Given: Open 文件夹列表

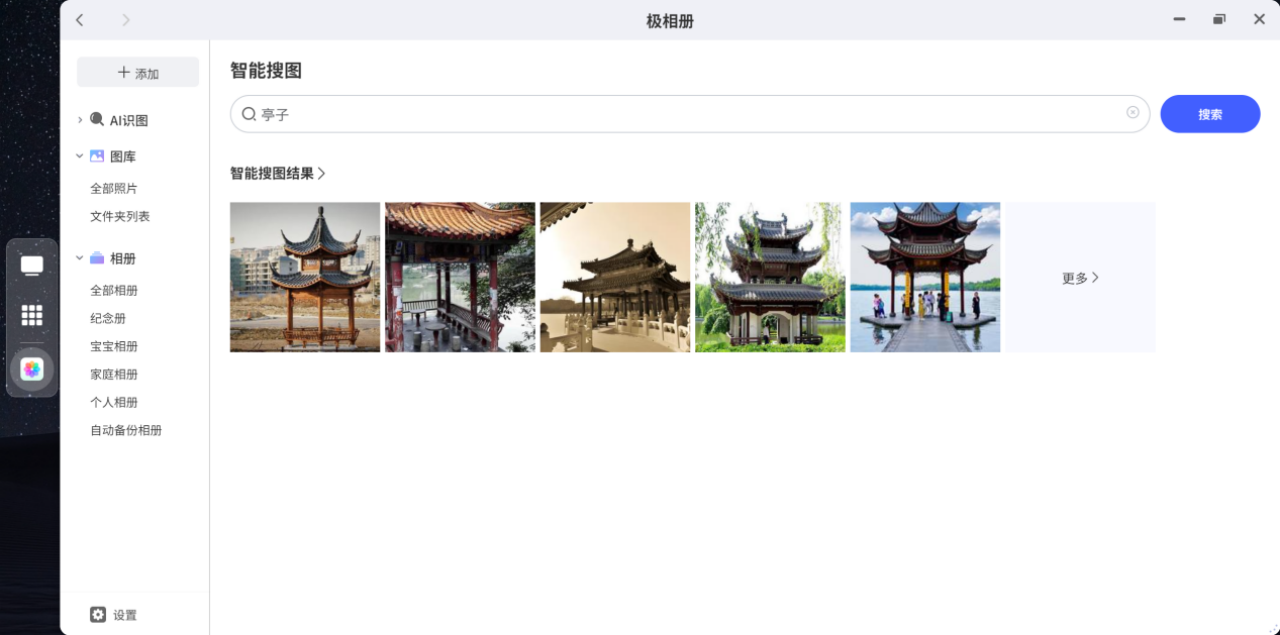Looking at the screenshot, I should (x=120, y=216).
